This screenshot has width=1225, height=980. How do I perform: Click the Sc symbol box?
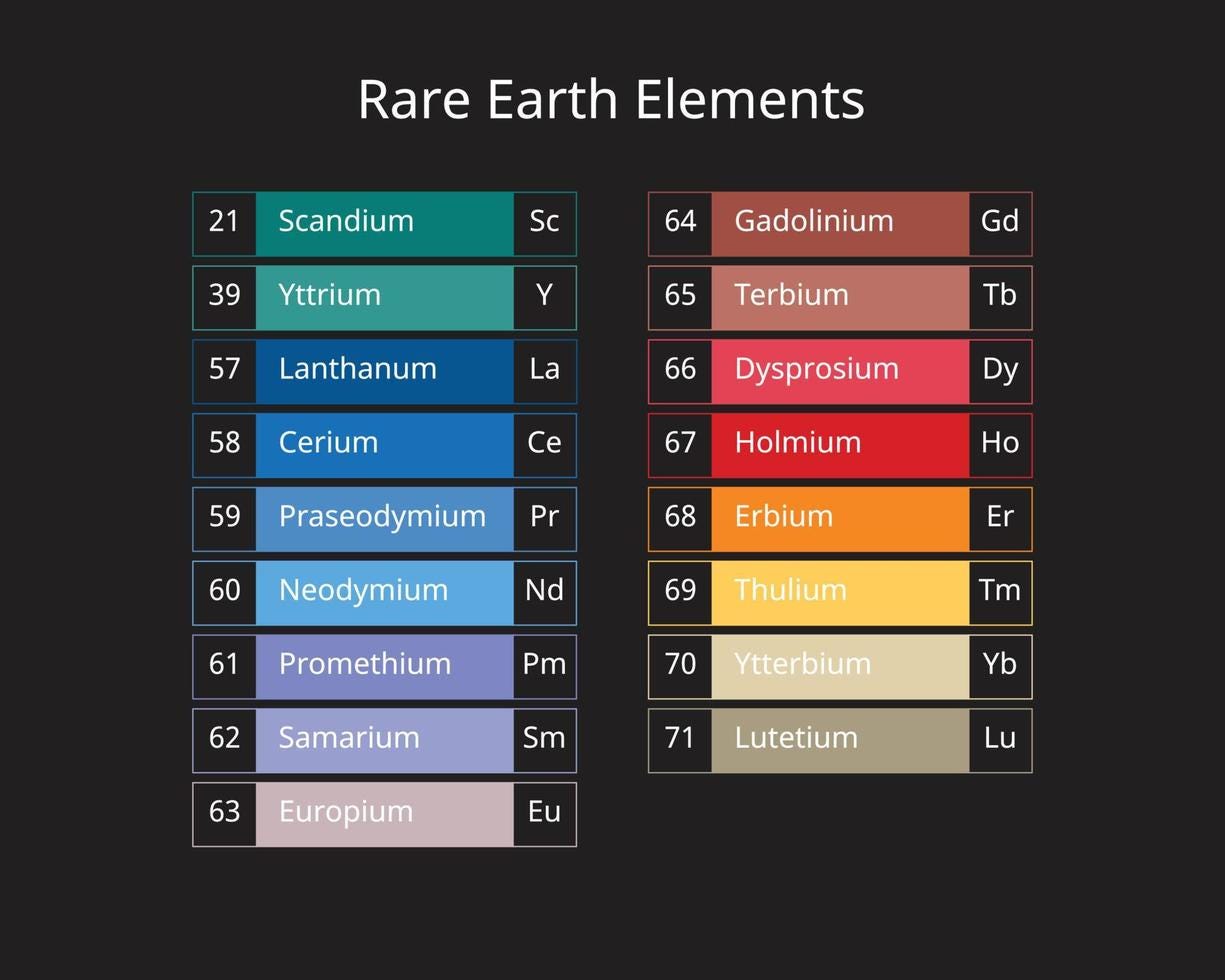tap(543, 223)
